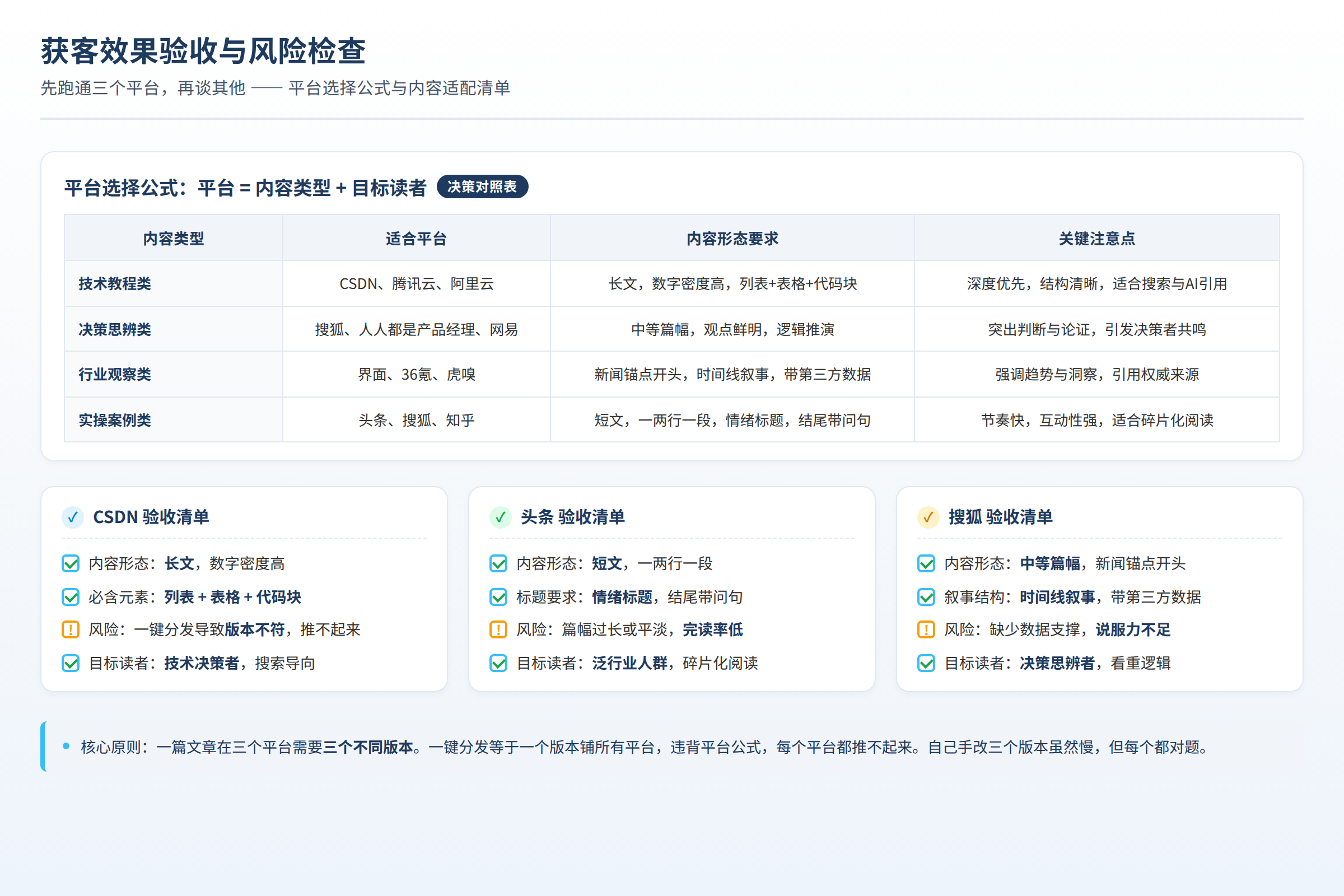The height and width of the screenshot is (896, 1344).
Task: Click the formula heading 平台 = 内容类型 + 目标读者
Action: click(x=312, y=188)
